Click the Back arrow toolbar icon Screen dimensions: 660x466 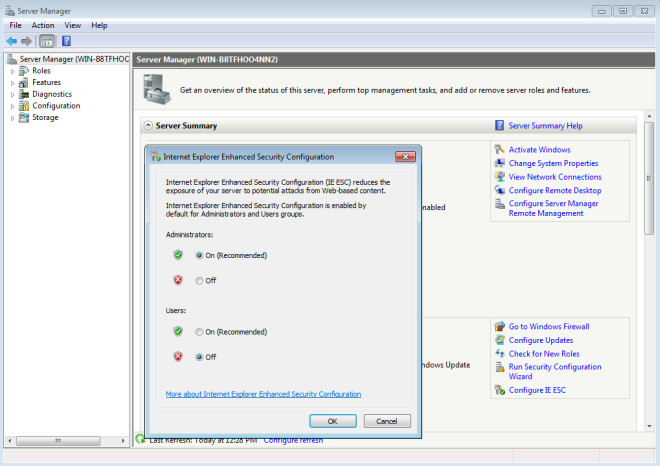12,41
